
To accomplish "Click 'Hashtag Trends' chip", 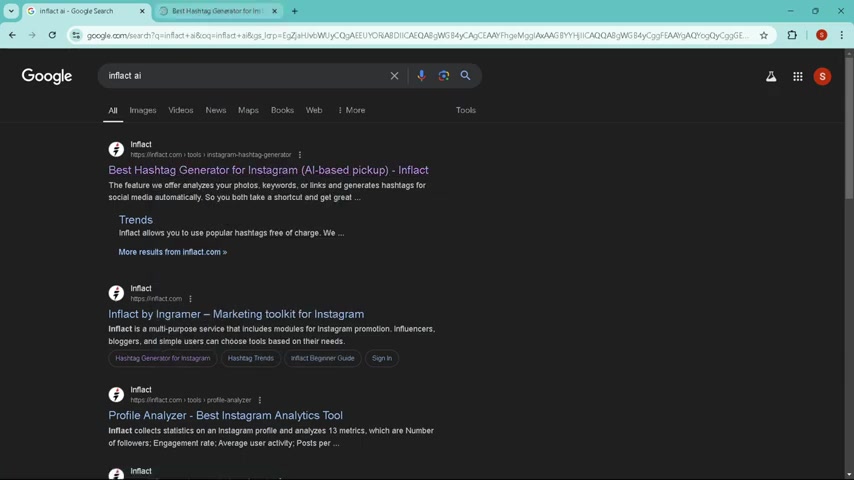I will [251, 358].
